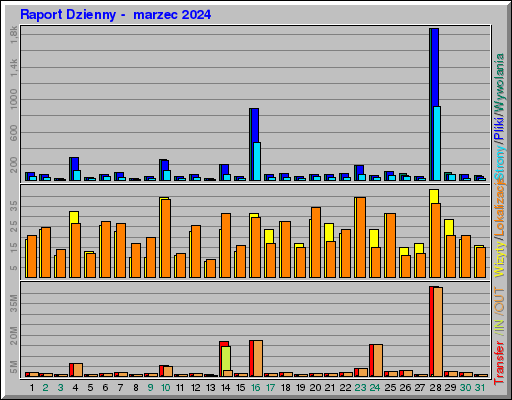Click the 'Raport Dzienny - marzec 2024' title

[x=116, y=15]
